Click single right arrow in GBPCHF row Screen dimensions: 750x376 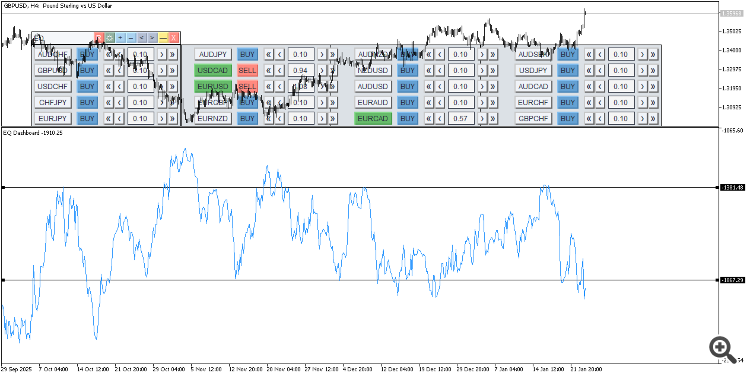[x=642, y=118]
